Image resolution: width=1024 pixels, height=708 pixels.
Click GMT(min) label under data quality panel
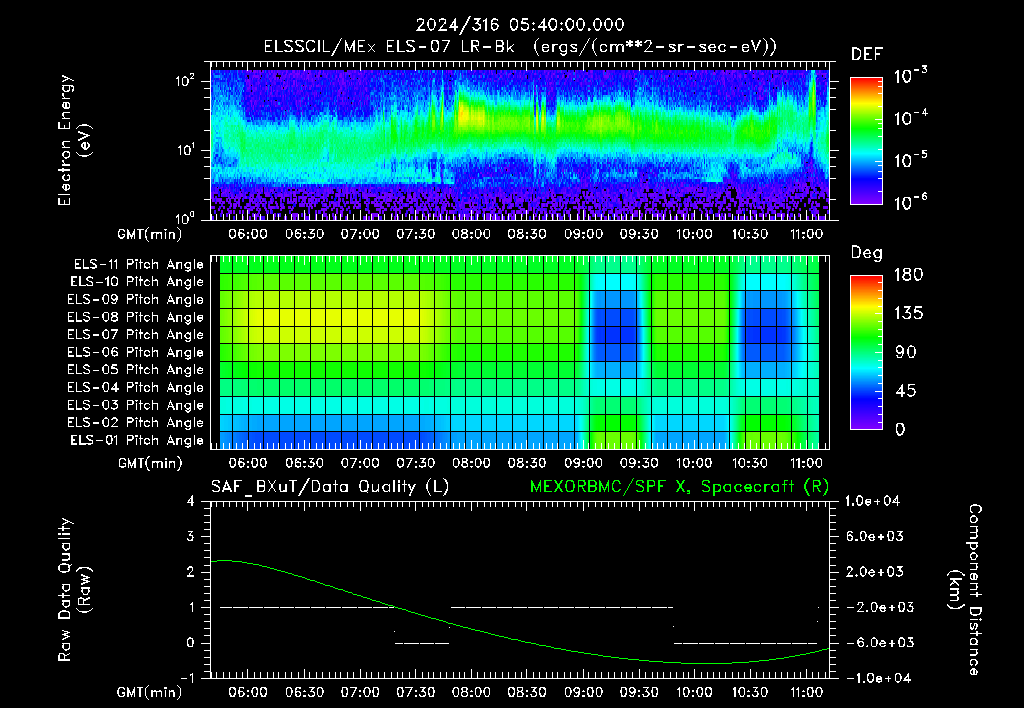[150, 692]
